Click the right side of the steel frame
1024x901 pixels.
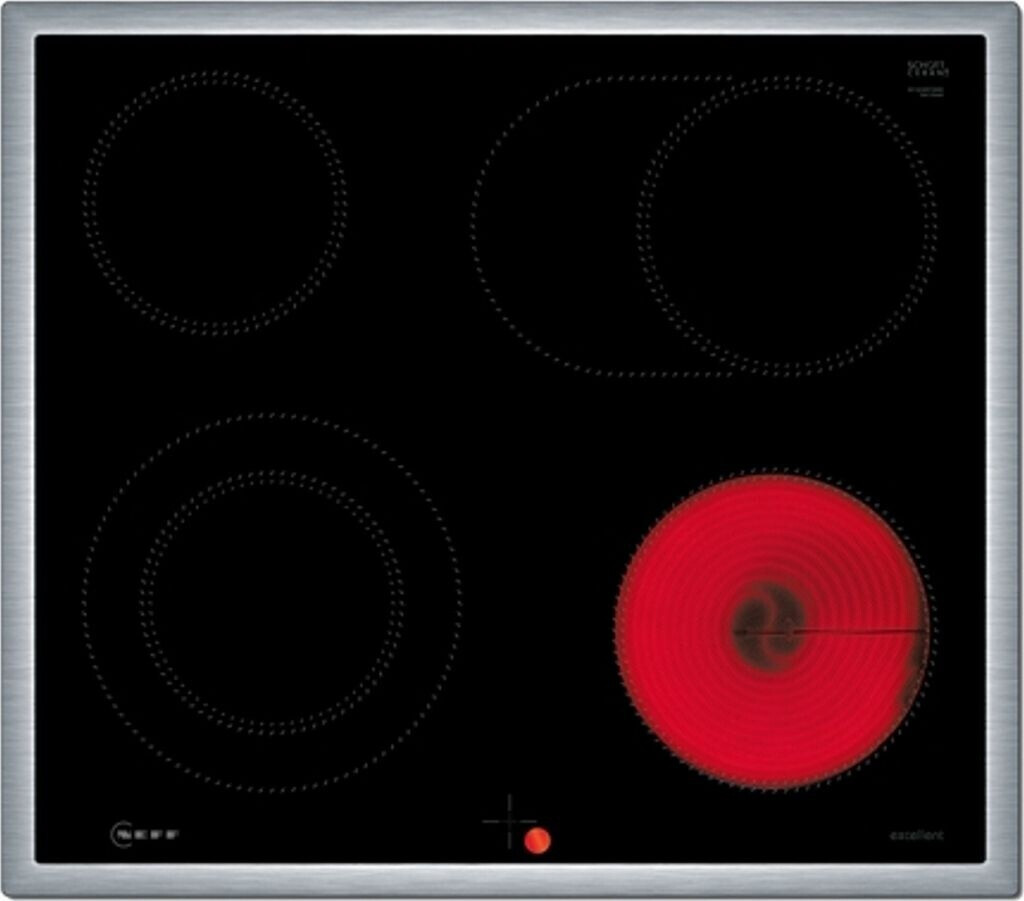click(x=1005, y=450)
